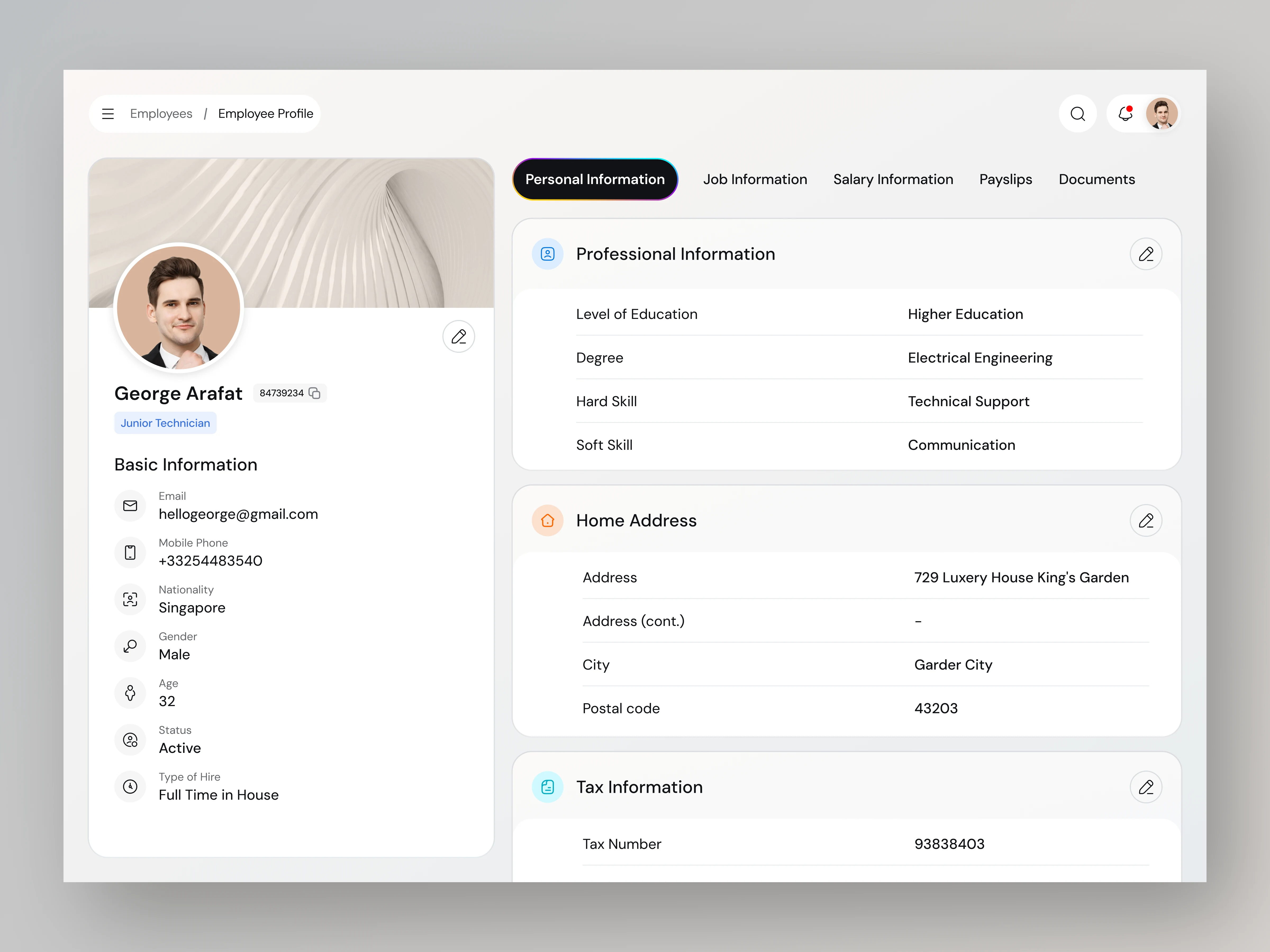Click Higher Education value
This screenshot has height=952, width=1270.
point(965,314)
